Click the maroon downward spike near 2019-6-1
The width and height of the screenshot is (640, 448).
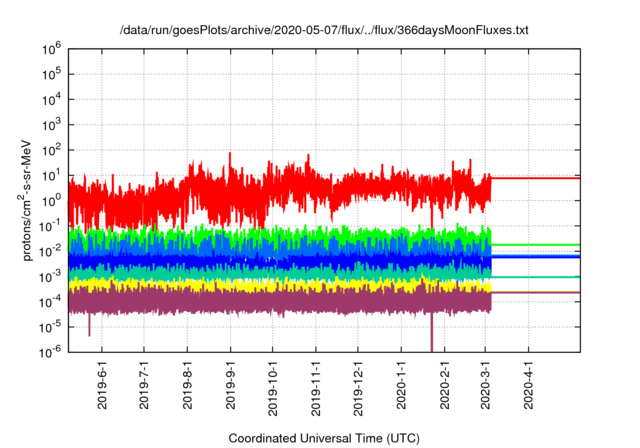click(x=89, y=325)
